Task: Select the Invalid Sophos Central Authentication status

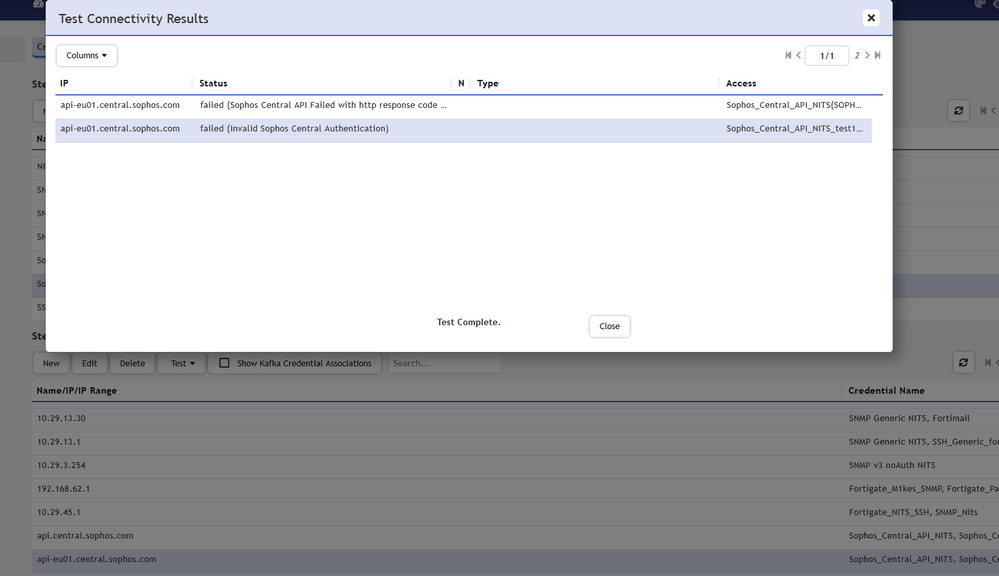Action: [294, 129]
